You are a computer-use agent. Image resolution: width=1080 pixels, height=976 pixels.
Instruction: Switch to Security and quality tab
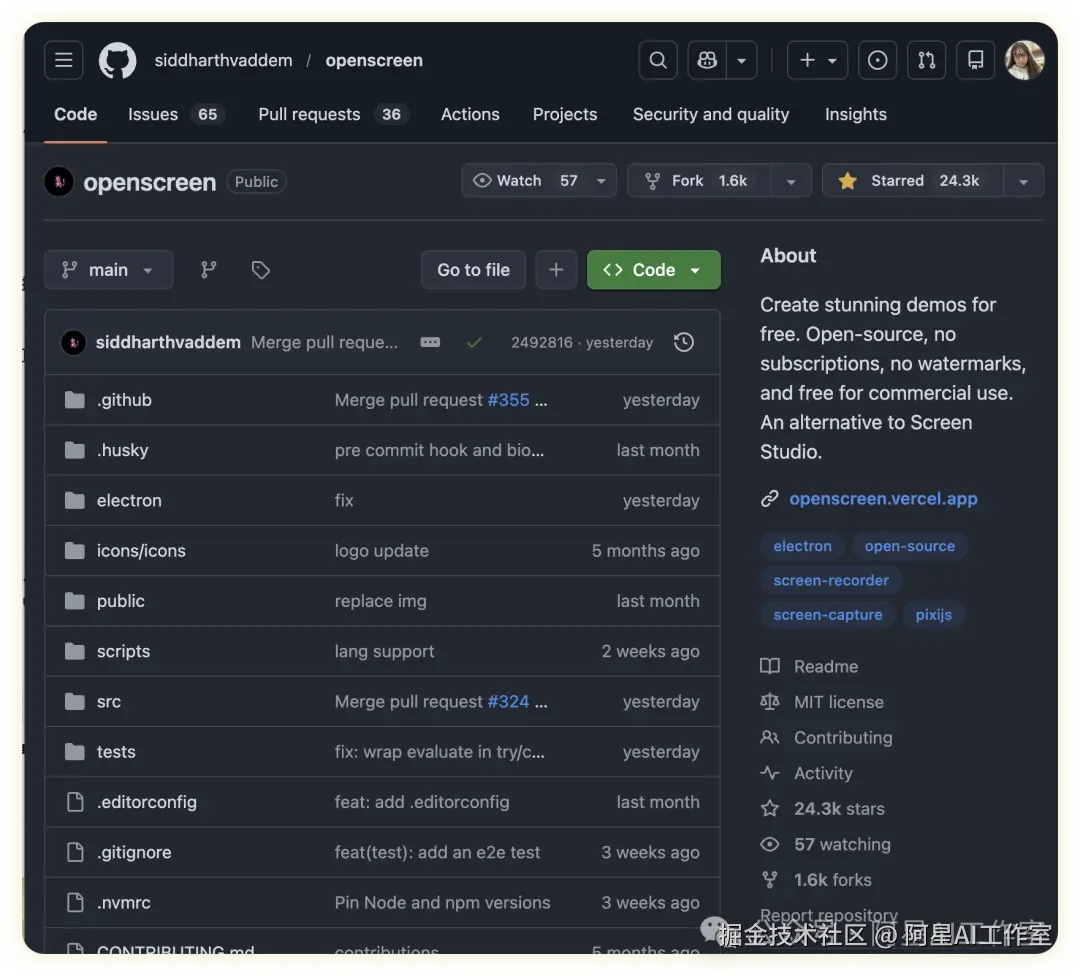click(x=711, y=114)
